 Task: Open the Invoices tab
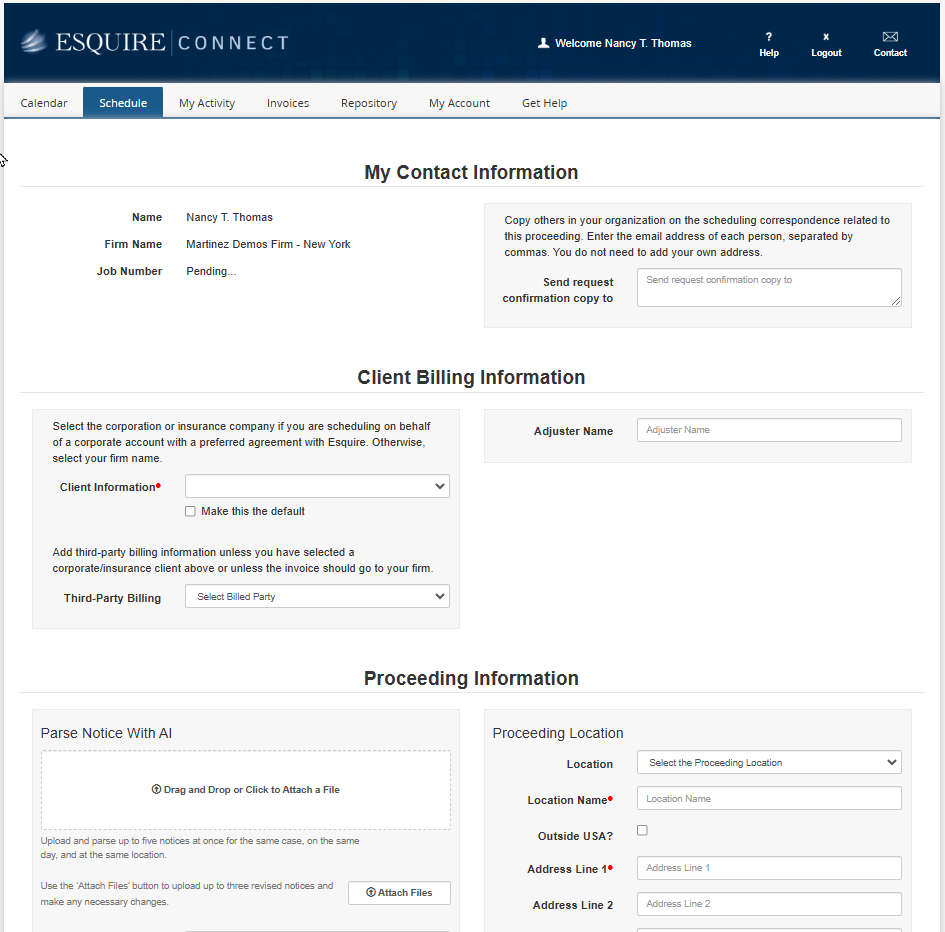point(288,103)
